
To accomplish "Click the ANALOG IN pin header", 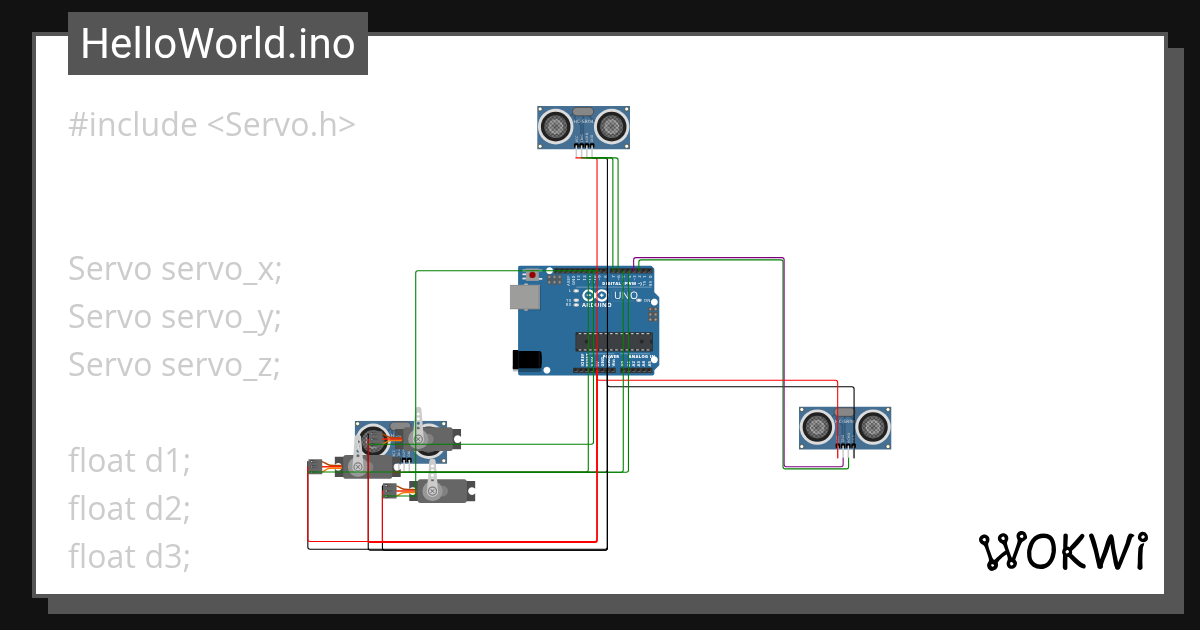I will pos(635,370).
